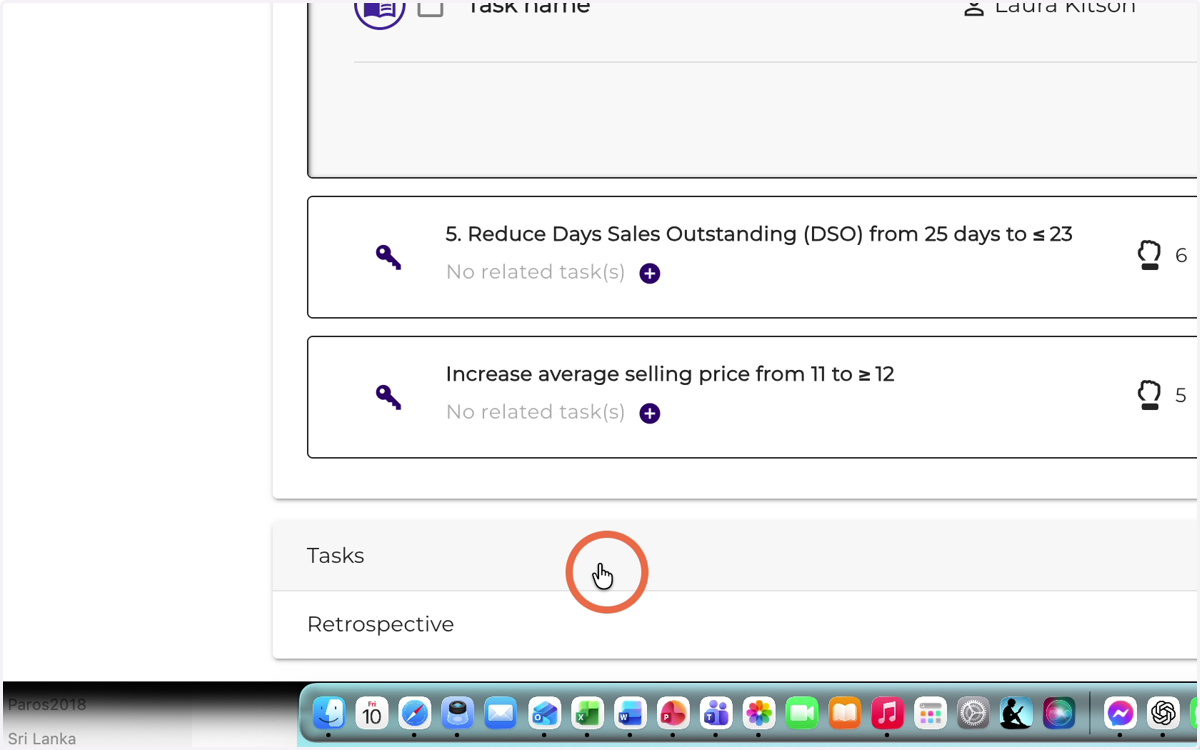The width and height of the screenshot is (1200, 750).
Task: Open Calendar from the Dock
Action: [372, 713]
